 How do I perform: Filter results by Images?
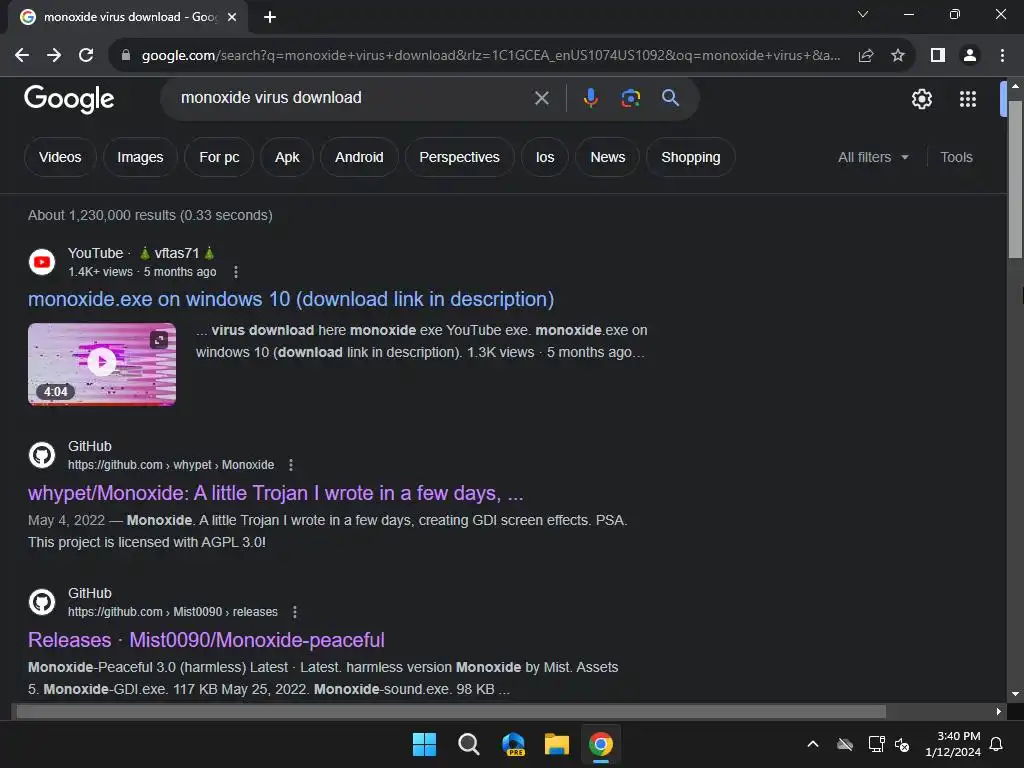click(140, 157)
